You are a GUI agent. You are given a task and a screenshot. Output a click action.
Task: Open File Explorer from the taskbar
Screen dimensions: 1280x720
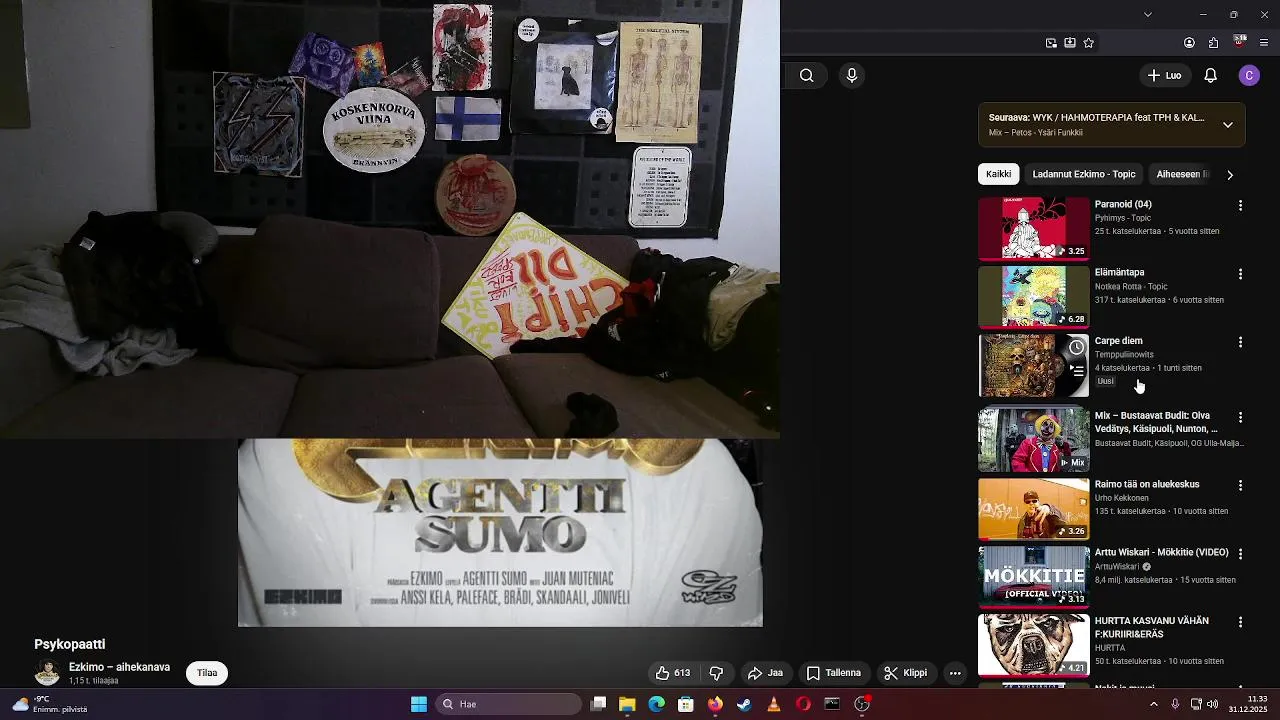point(627,704)
